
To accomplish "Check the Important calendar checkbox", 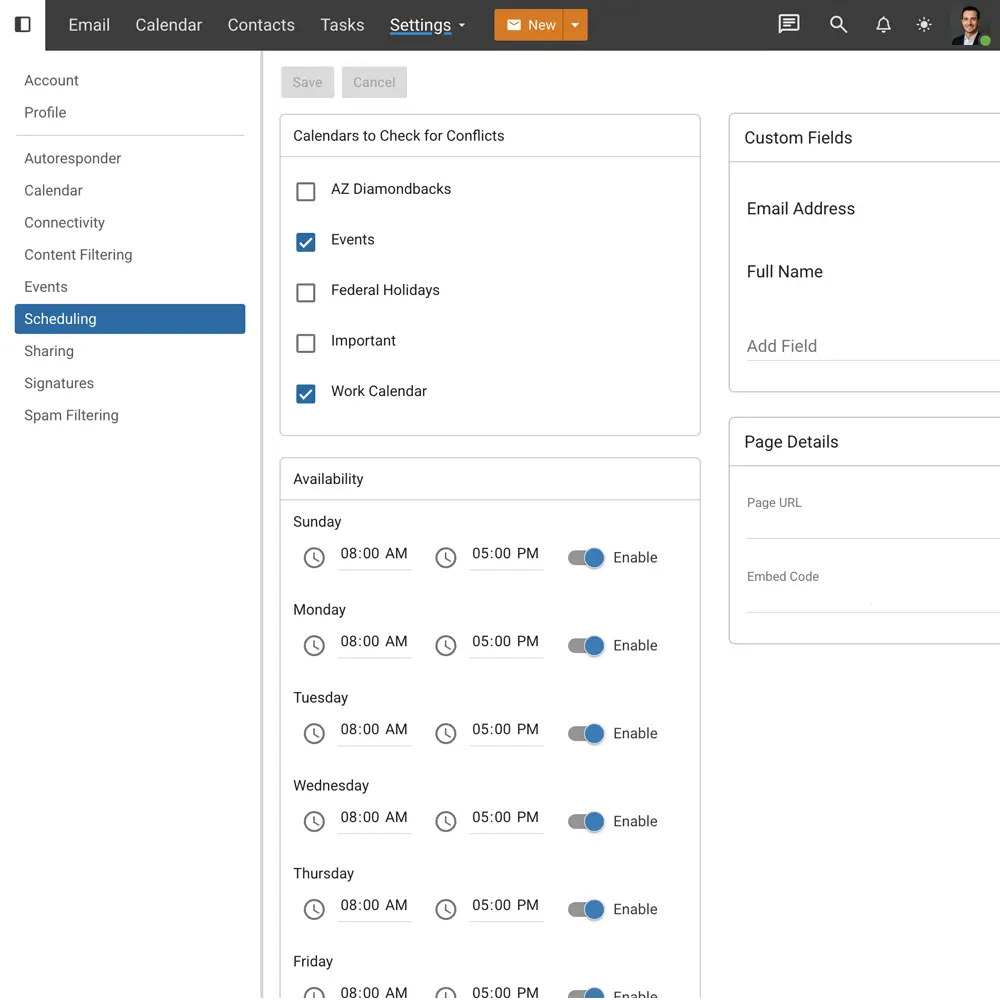I will tap(305, 343).
